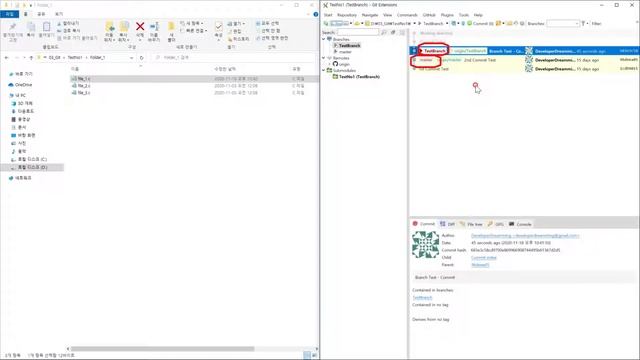Open the GitHub menu
Image resolution: width=640 pixels, height=360 pixels.
[x=429, y=15]
